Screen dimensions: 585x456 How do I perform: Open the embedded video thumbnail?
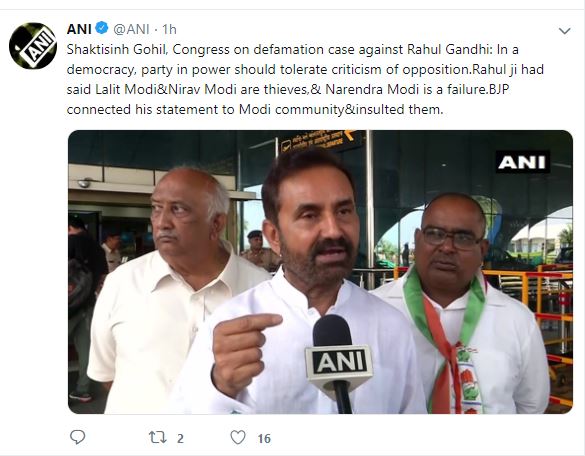(x=320, y=272)
